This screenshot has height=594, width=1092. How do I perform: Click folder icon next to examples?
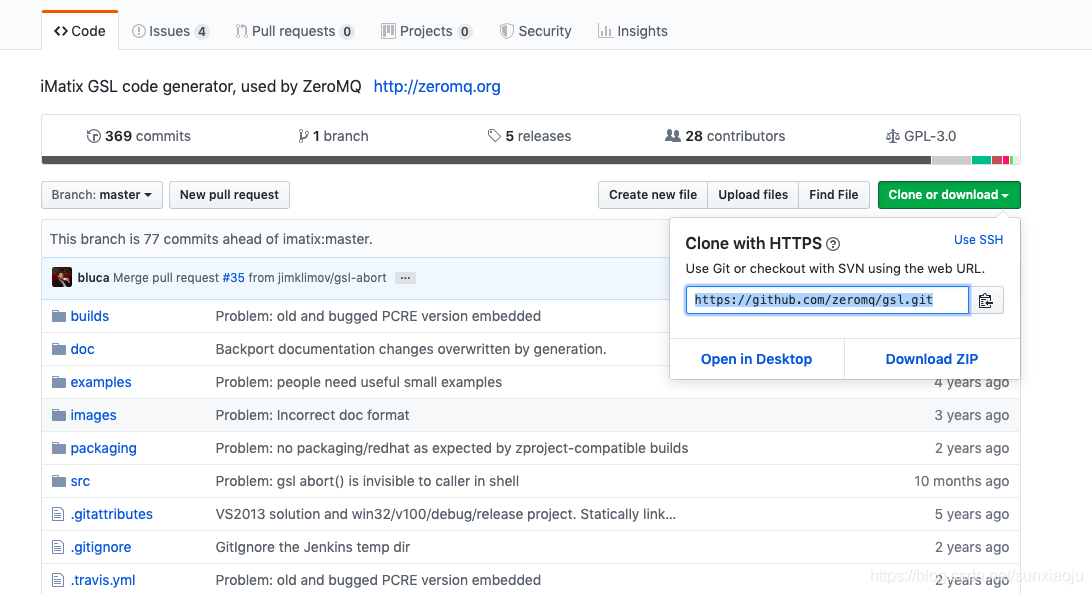pyautogui.click(x=58, y=382)
